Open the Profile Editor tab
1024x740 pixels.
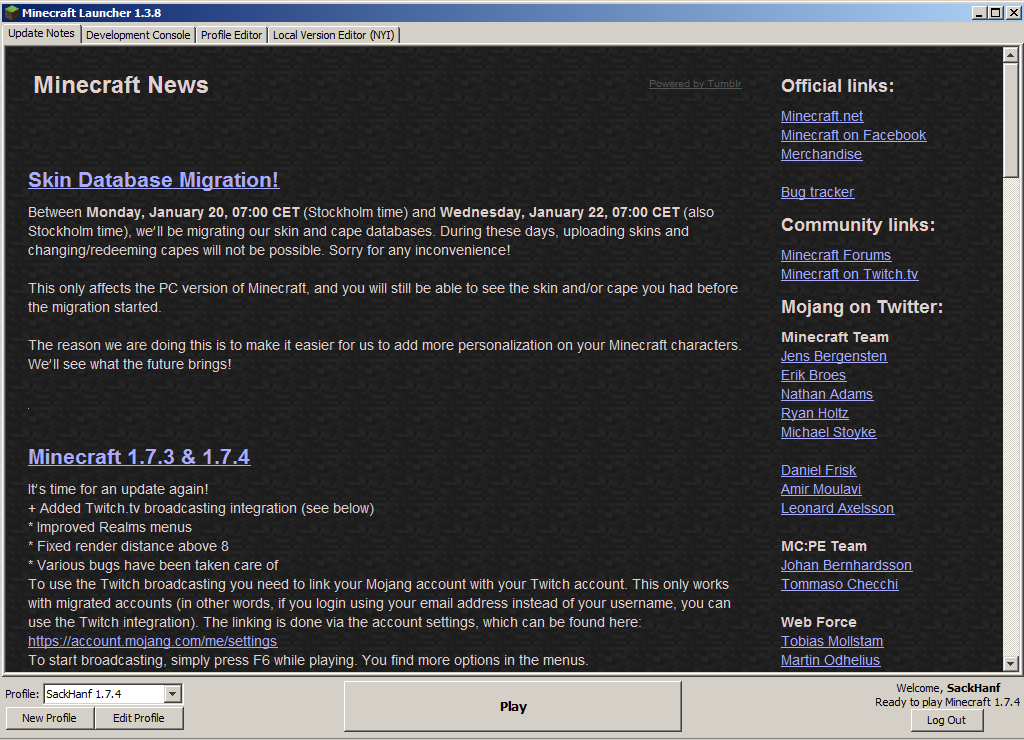(231, 35)
